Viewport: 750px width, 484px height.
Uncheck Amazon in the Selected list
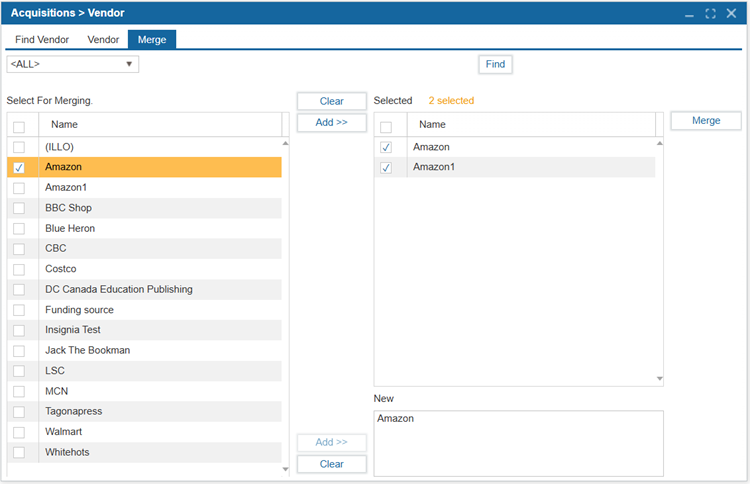(x=386, y=147)
